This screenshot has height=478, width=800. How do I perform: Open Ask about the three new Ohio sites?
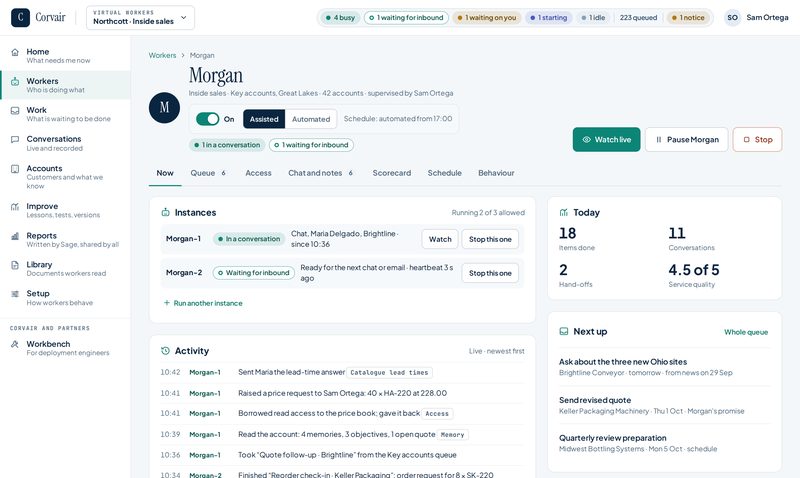pos(664,367)
